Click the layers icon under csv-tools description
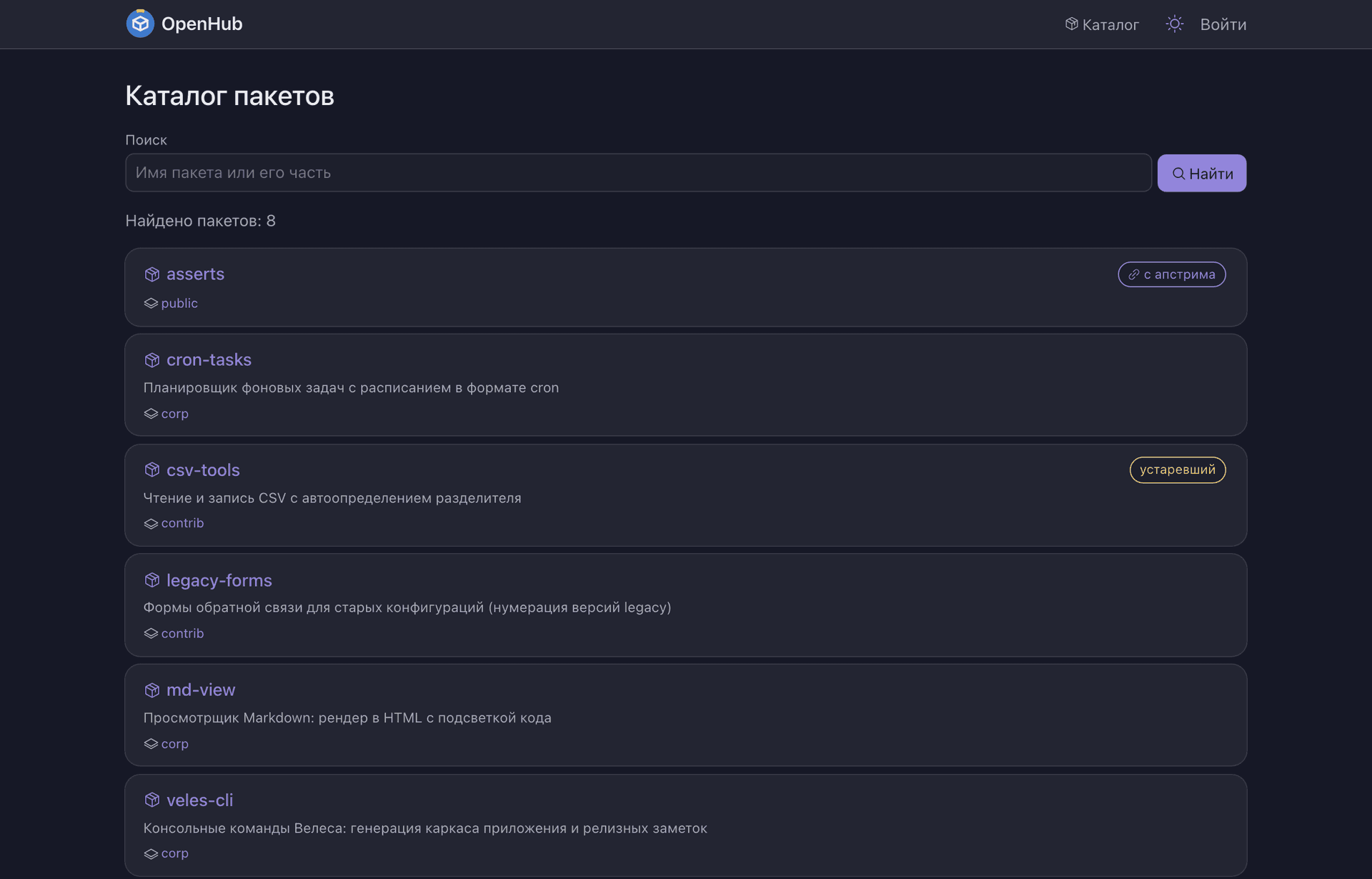 151,524
